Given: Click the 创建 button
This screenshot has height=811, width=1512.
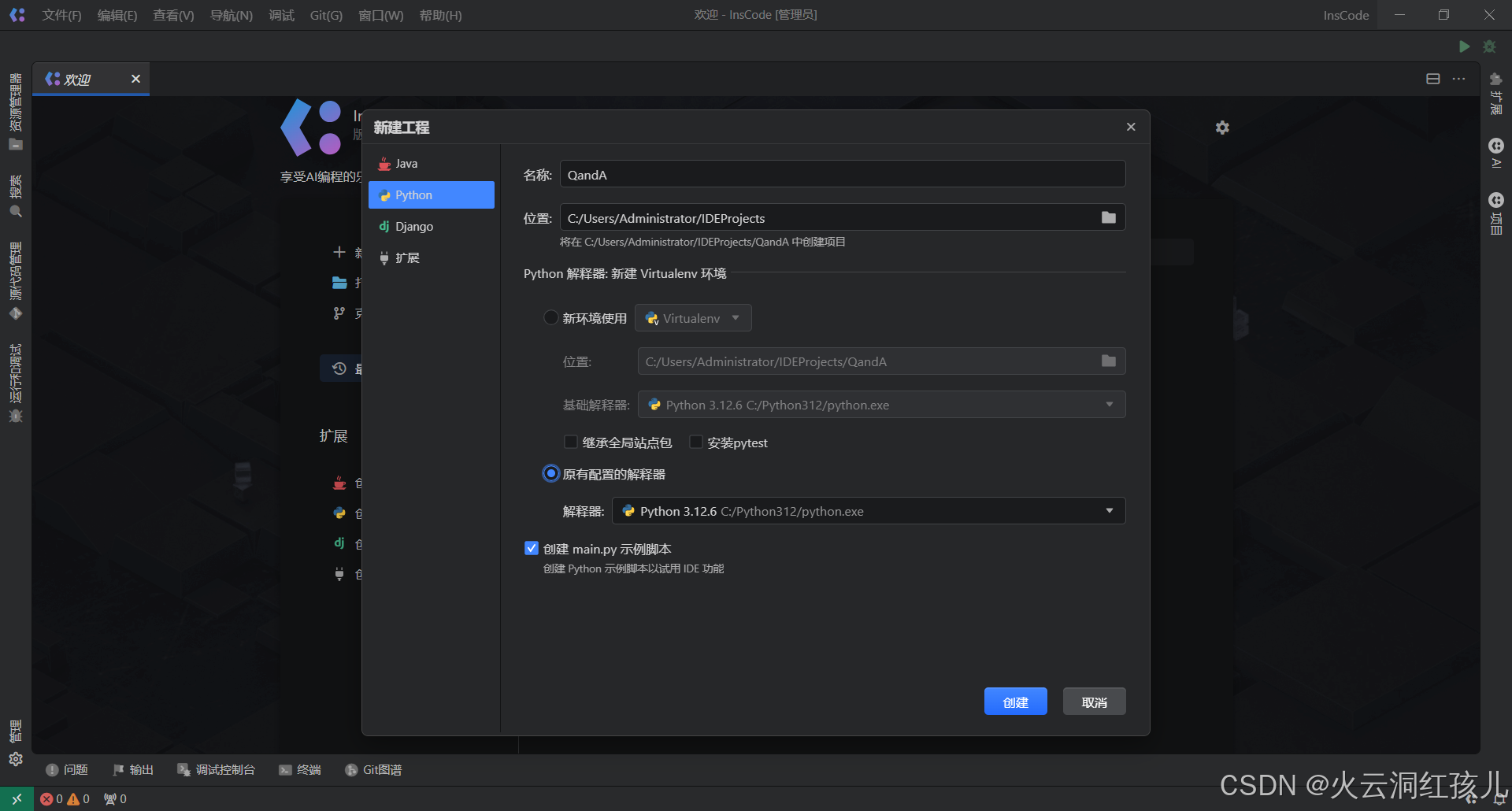Looking at the screenshot, I should pos(1015,702).
